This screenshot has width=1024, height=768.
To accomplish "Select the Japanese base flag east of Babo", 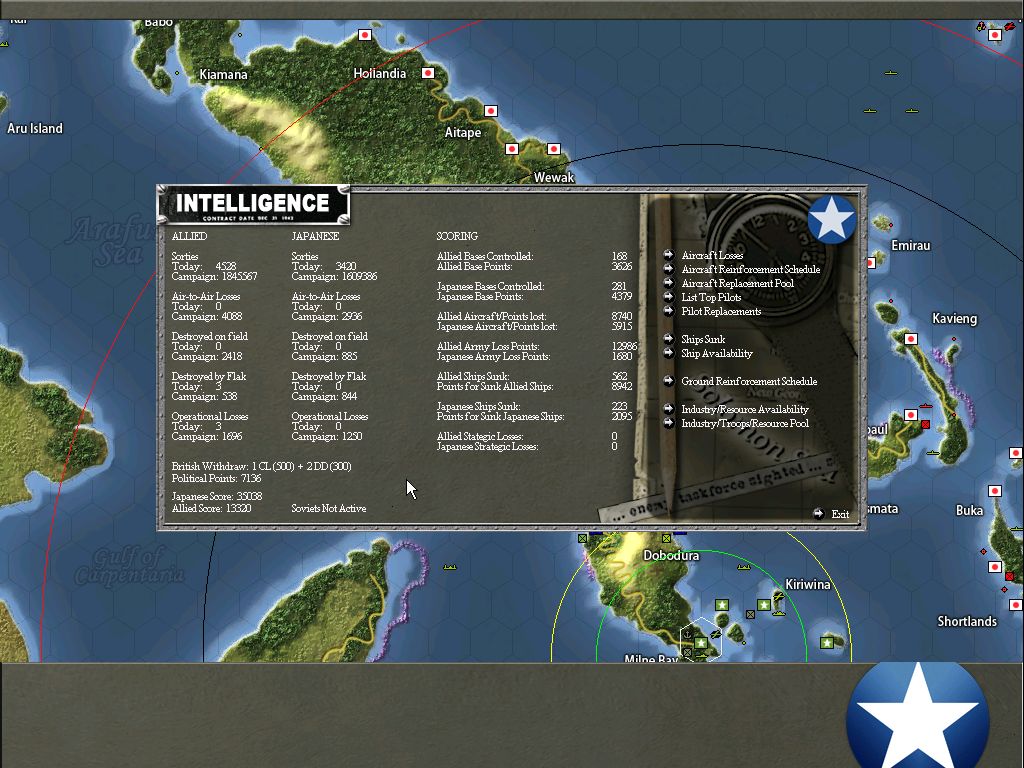I will coord(365,35).
